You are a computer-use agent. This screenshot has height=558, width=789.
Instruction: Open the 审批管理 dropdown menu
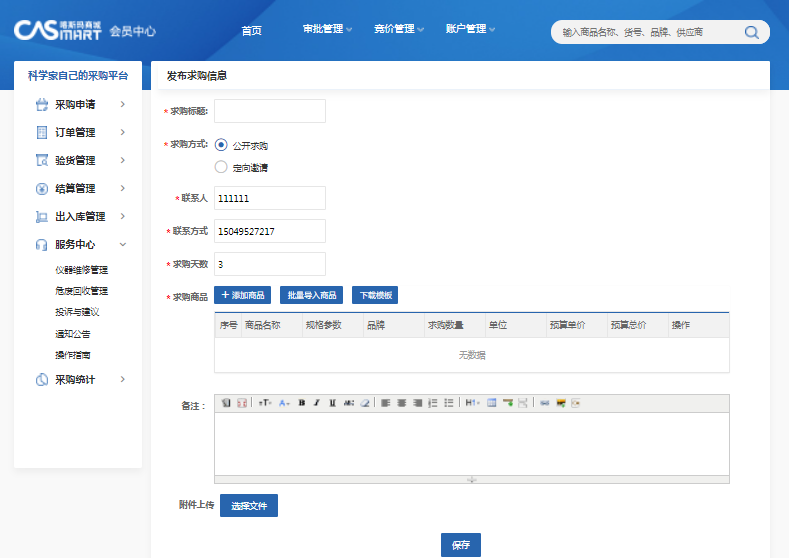327,29
